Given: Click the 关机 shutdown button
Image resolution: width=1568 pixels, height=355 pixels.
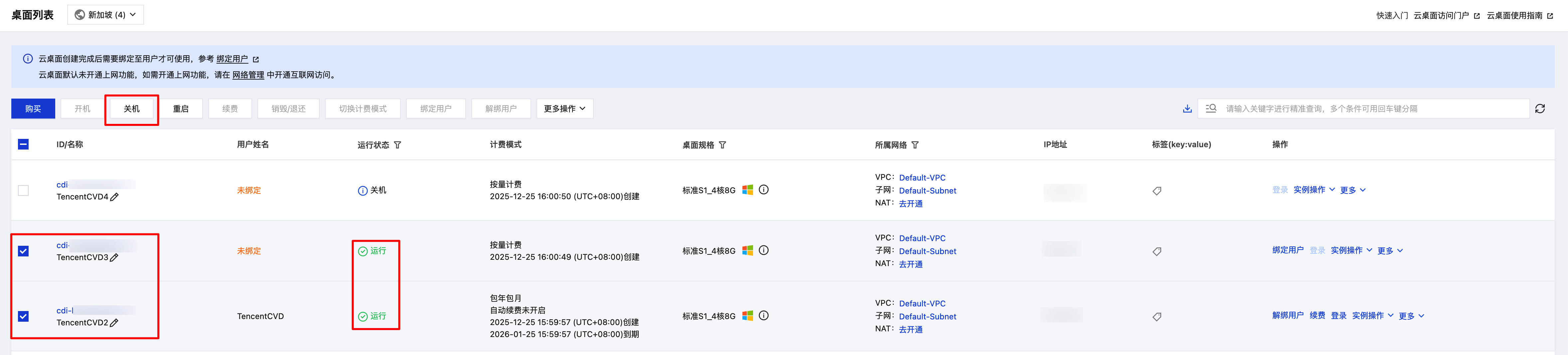Looking at the screenshot, I should click(131, 109).
